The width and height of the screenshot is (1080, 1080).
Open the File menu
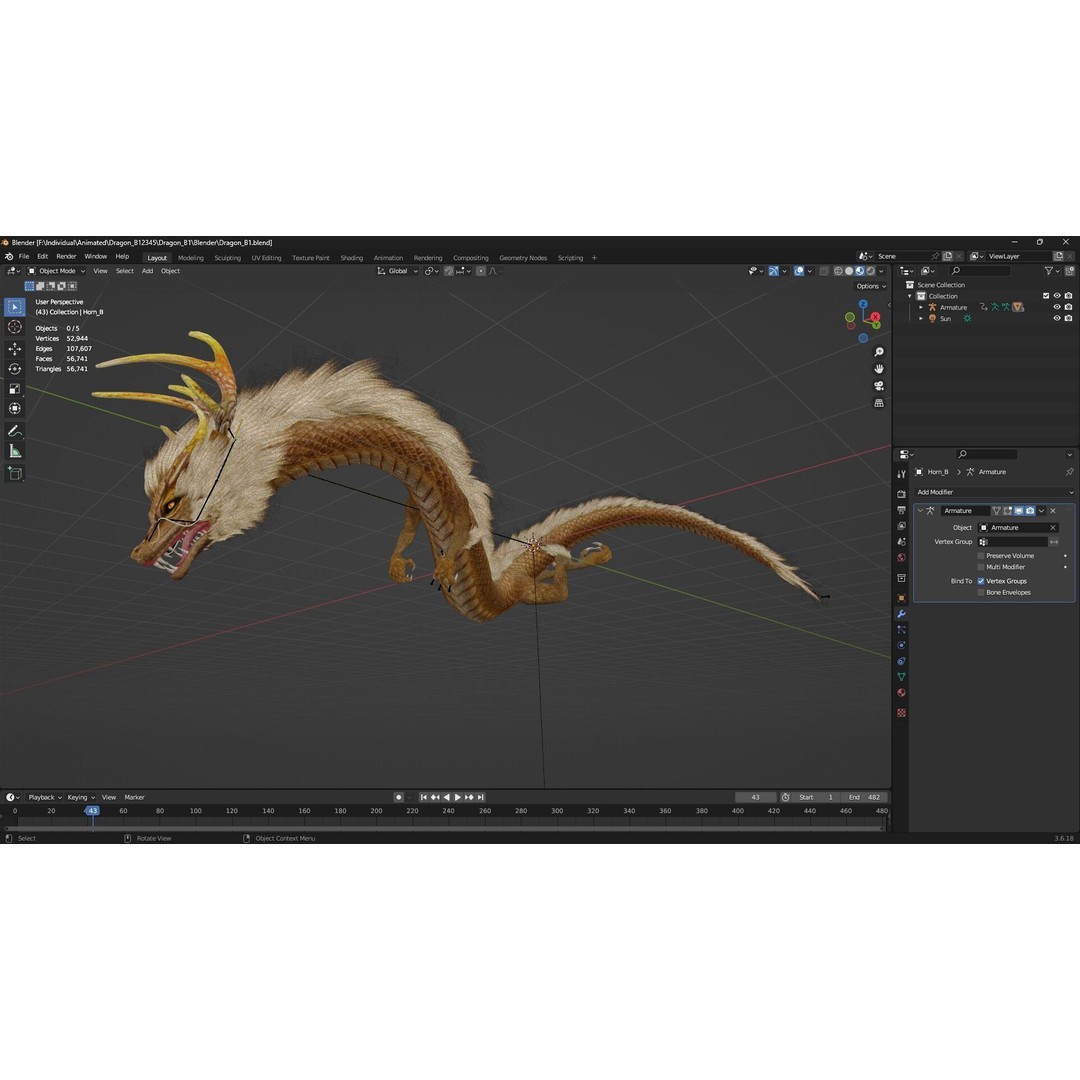(x=24, y=256)
